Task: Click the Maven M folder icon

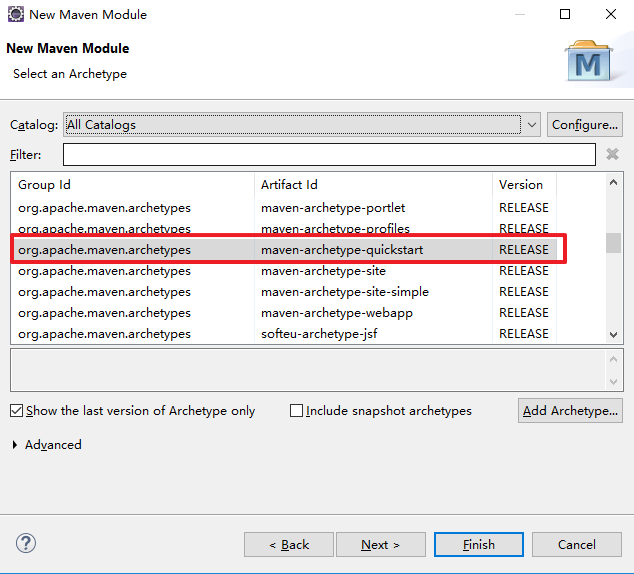Action: pos(588,61)
